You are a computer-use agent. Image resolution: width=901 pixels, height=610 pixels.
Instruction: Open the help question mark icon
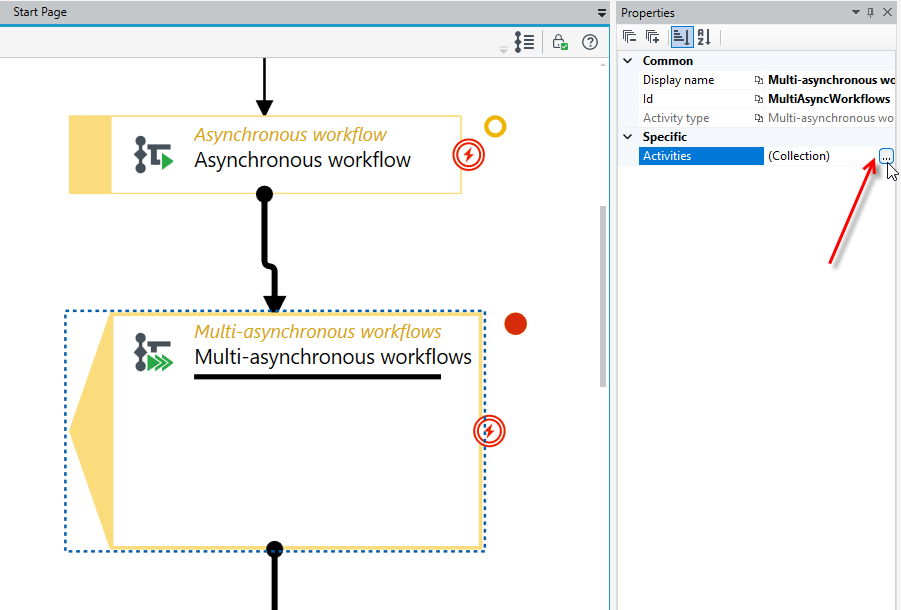(590, 42)
